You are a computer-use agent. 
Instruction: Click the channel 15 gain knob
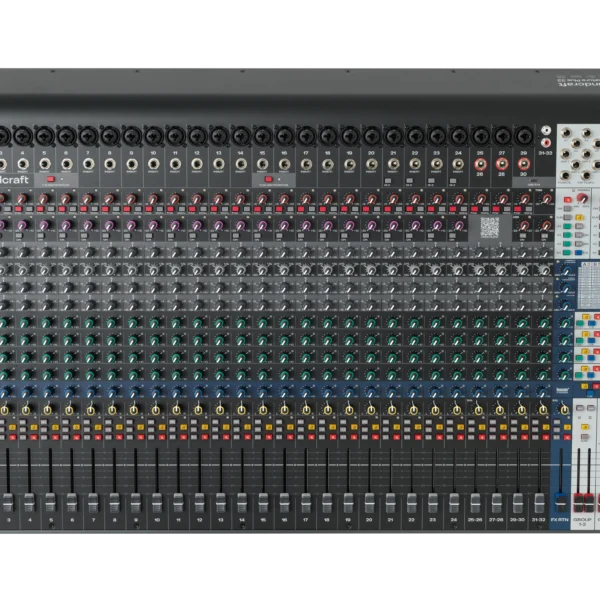click(262, 198)
